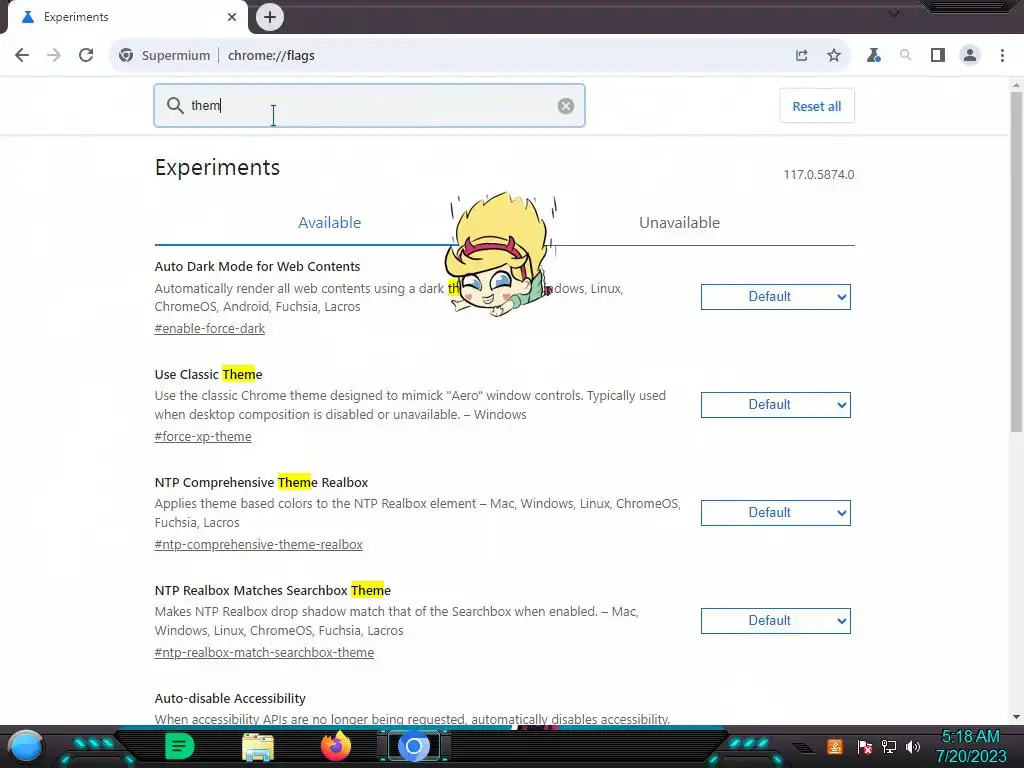The height and width of the screenshot is (768, 1024).
Task: Click the search magnifier in flags box
Action: pos(174,105)
